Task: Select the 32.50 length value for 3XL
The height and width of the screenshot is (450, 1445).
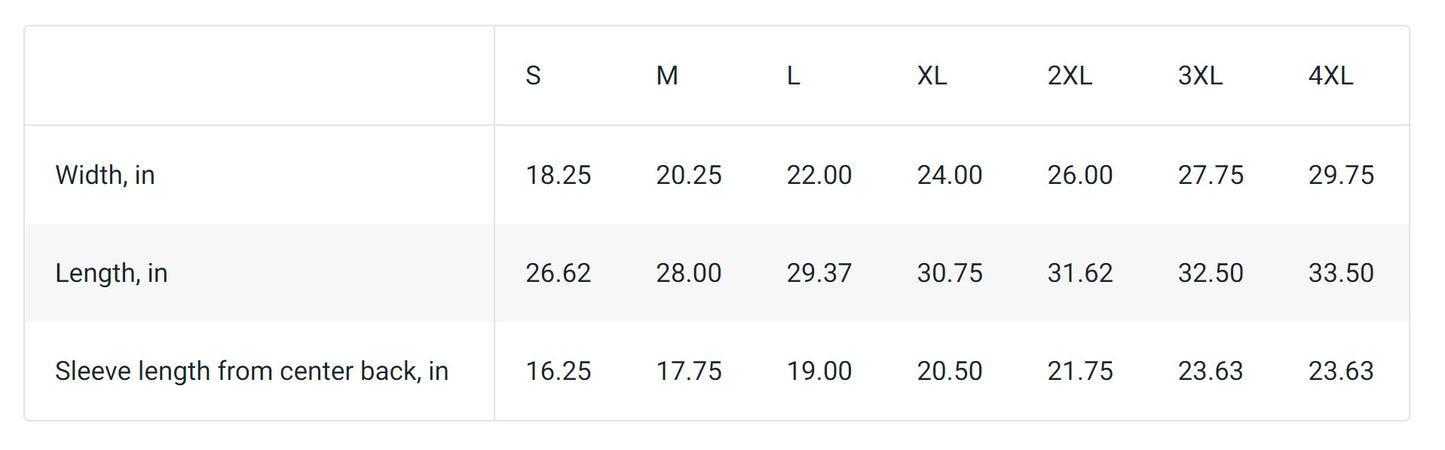Action: (x=1210, y=273)
